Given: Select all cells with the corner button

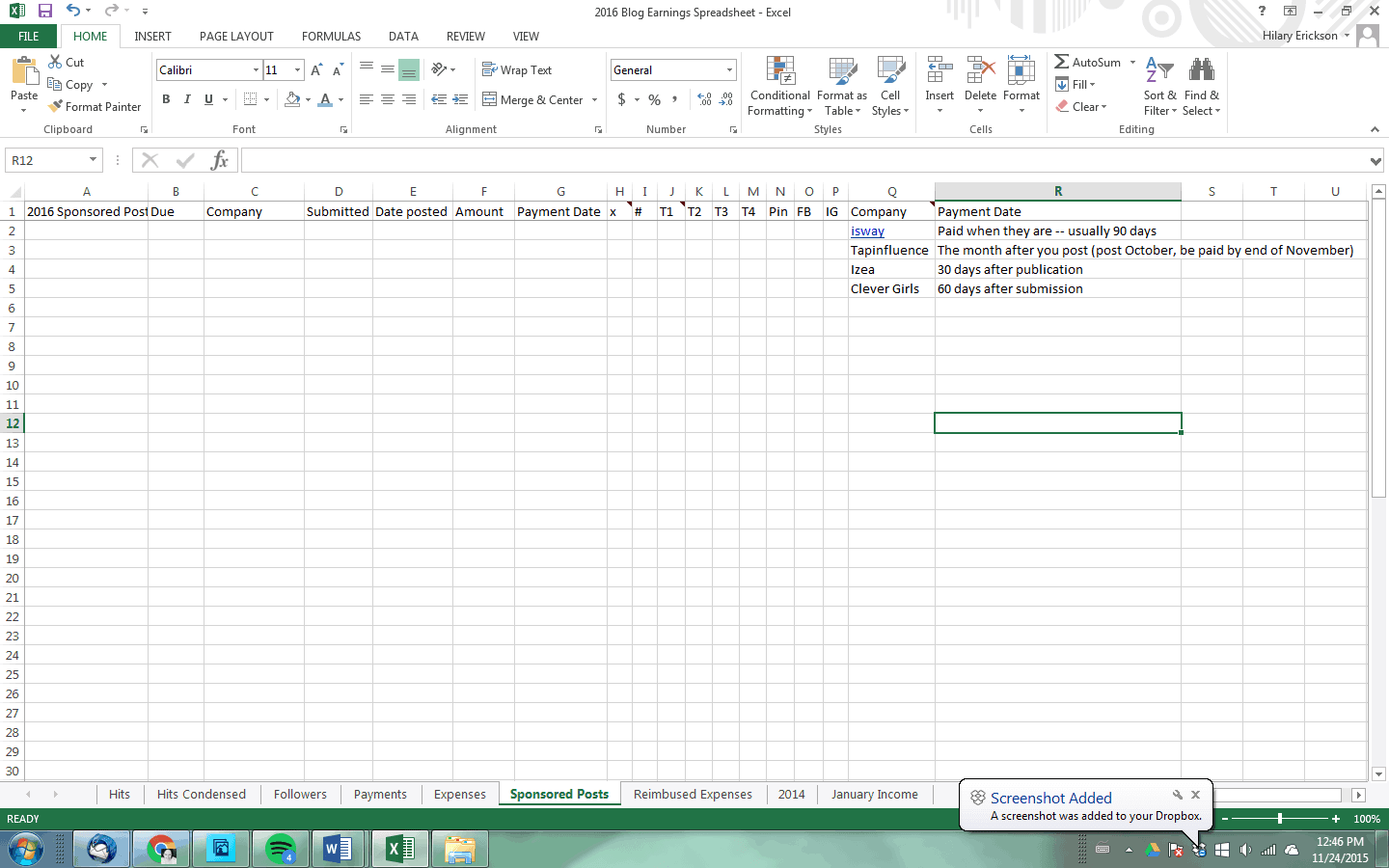Looking at the screenshot, I should coord(12,191).
